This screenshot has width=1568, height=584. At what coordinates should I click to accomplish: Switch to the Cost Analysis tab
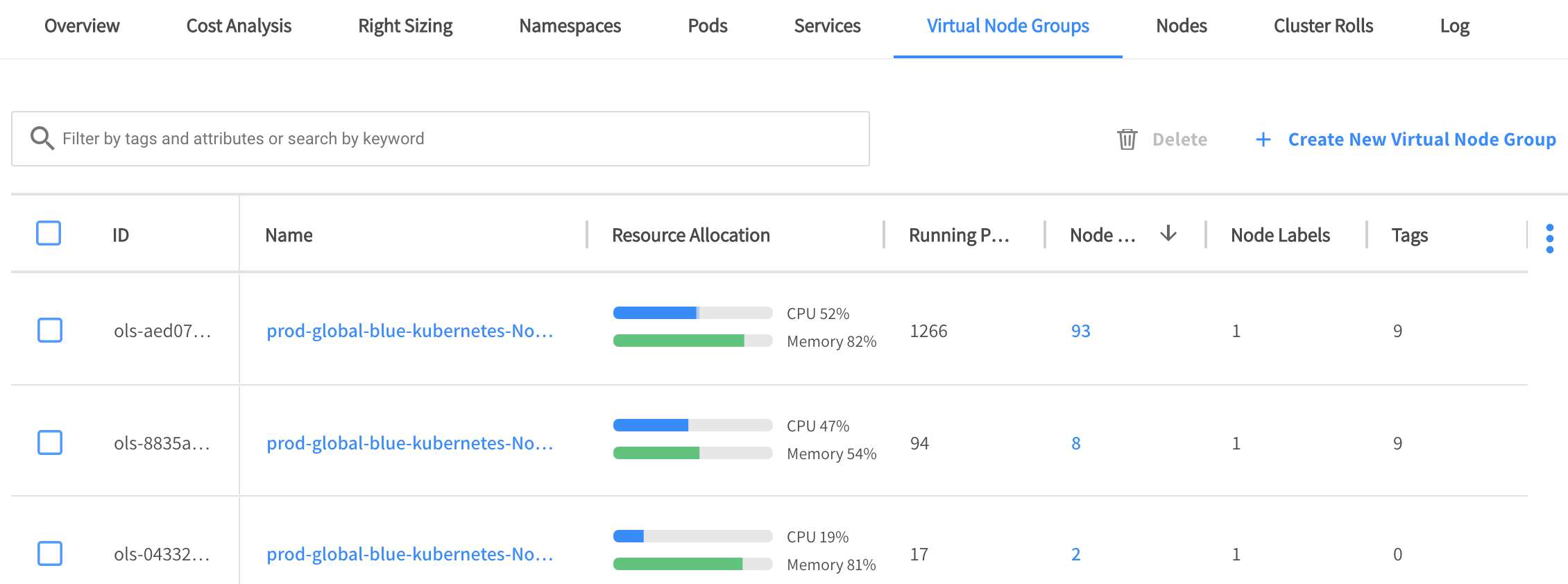tap(239, 26)
